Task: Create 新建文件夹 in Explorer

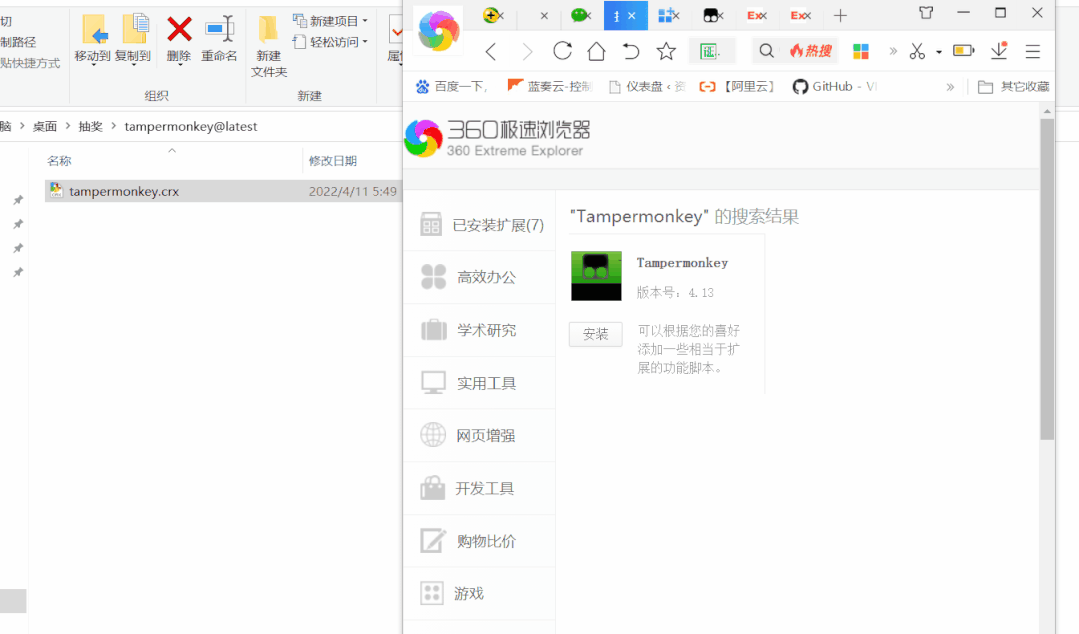Action: coord(268,46)
